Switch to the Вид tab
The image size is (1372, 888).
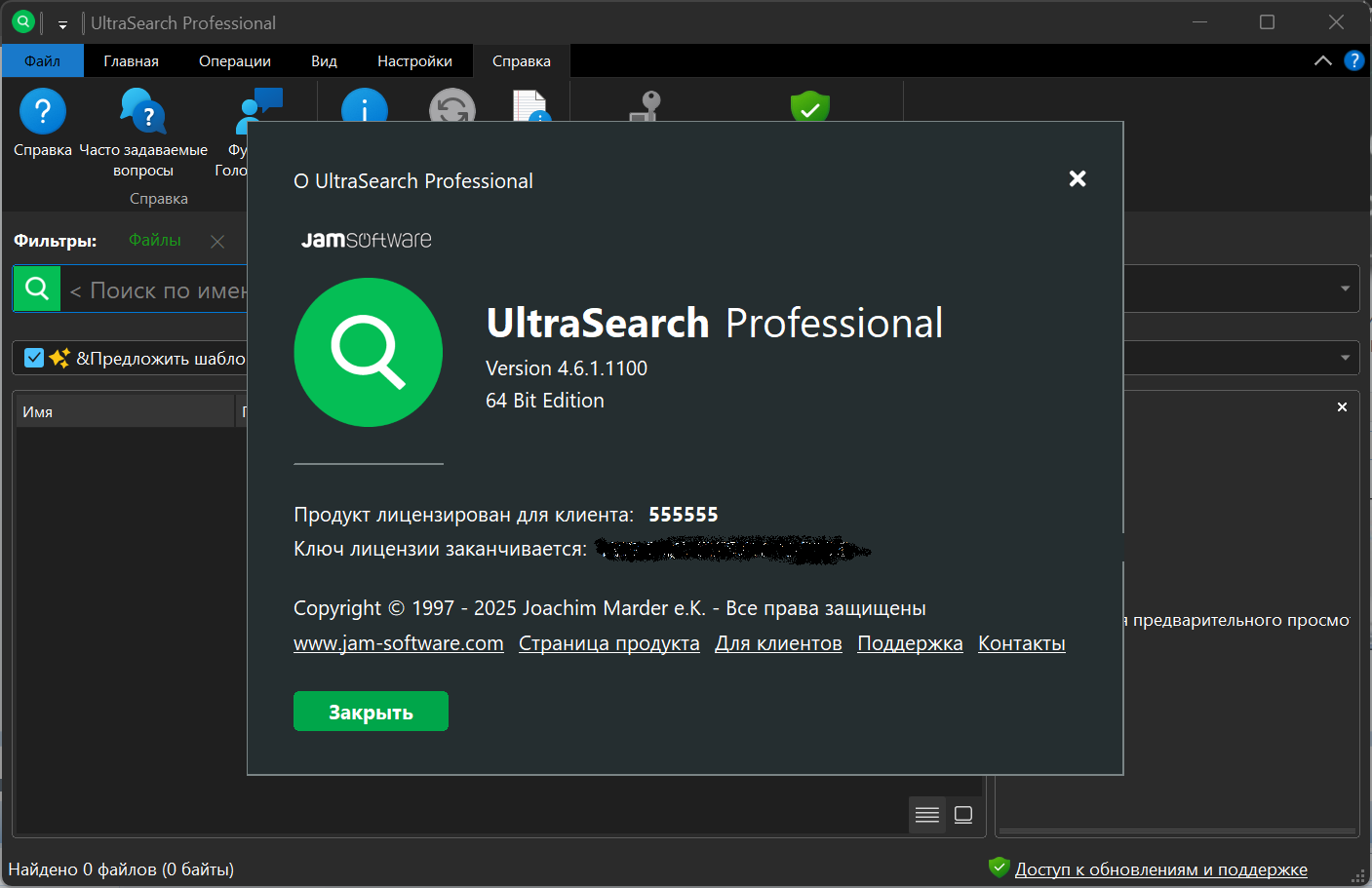[x=324, y=60]
